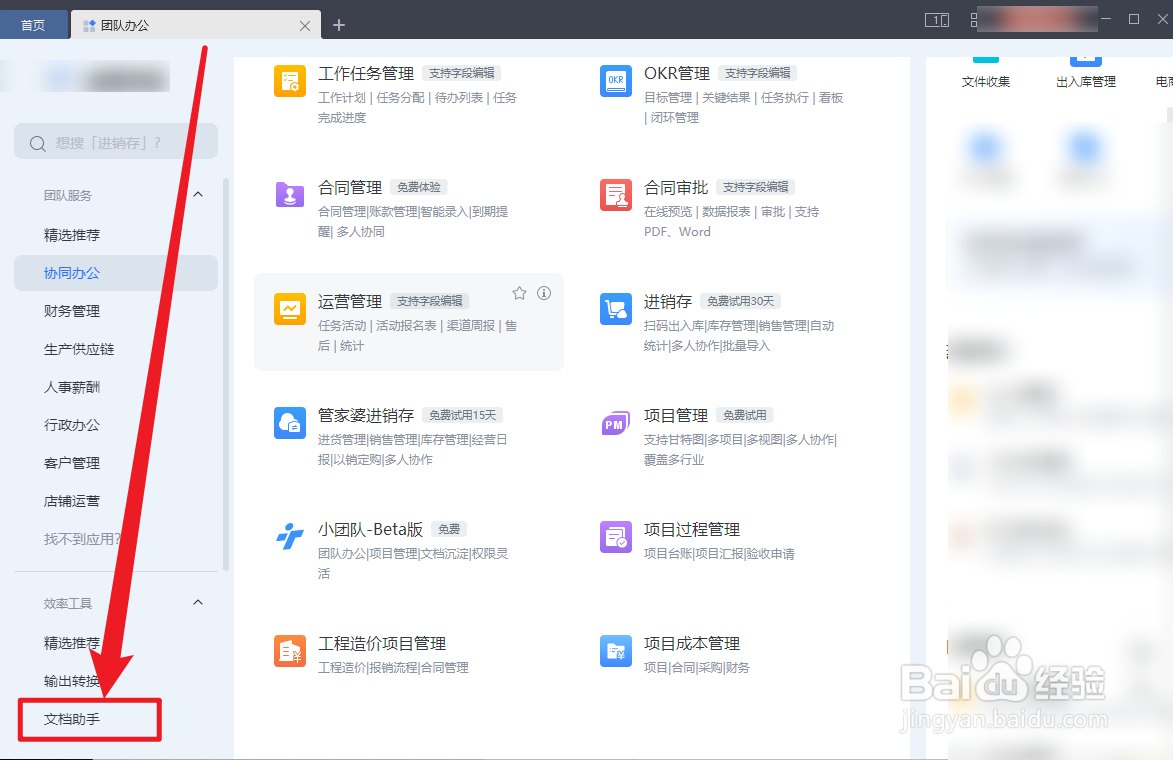Select the 管家婆进销存 cloud icon

pyautogui.click(x=289, y=424)
